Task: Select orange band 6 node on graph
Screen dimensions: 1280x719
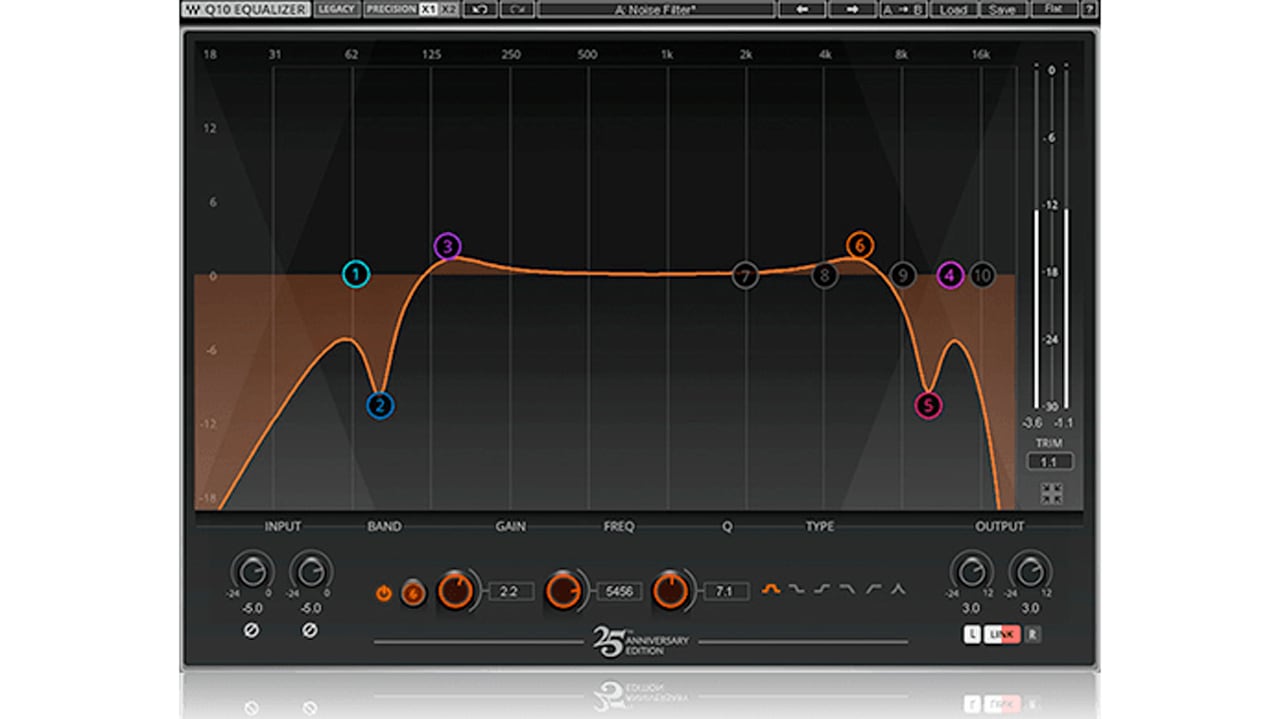Action: pos(858,245)
